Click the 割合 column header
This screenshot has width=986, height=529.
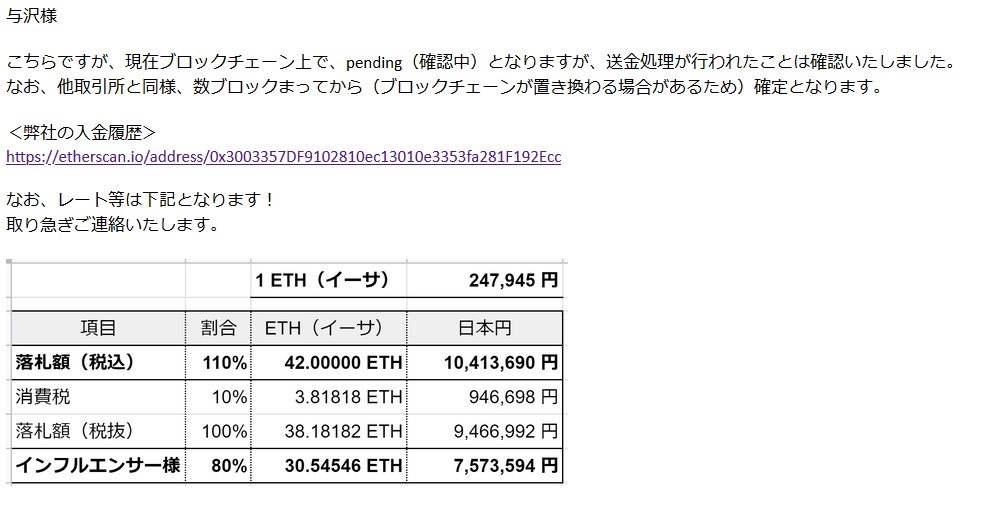(218, 328)
